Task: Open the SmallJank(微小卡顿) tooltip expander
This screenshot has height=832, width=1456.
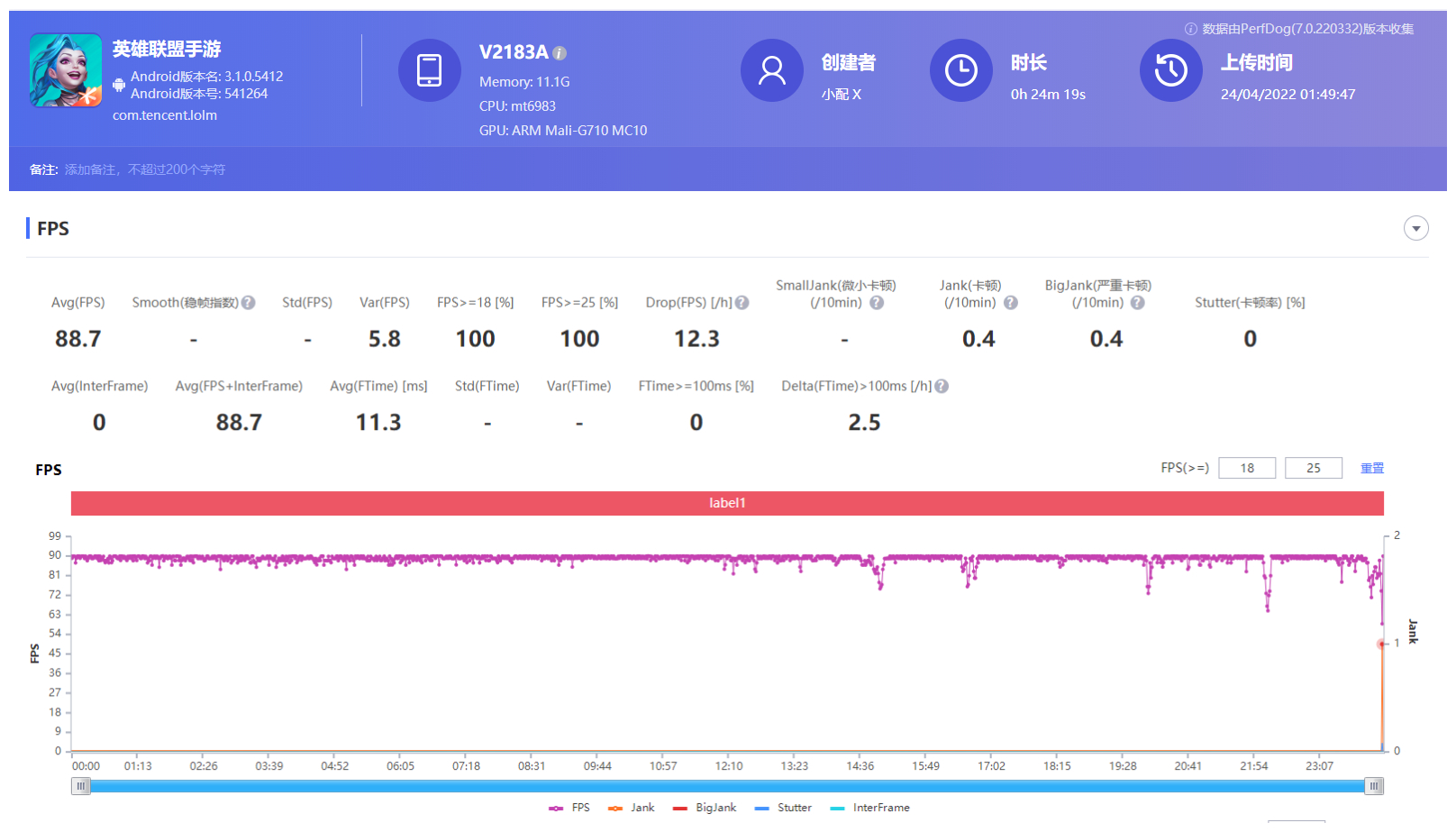Action: (876, 303)
